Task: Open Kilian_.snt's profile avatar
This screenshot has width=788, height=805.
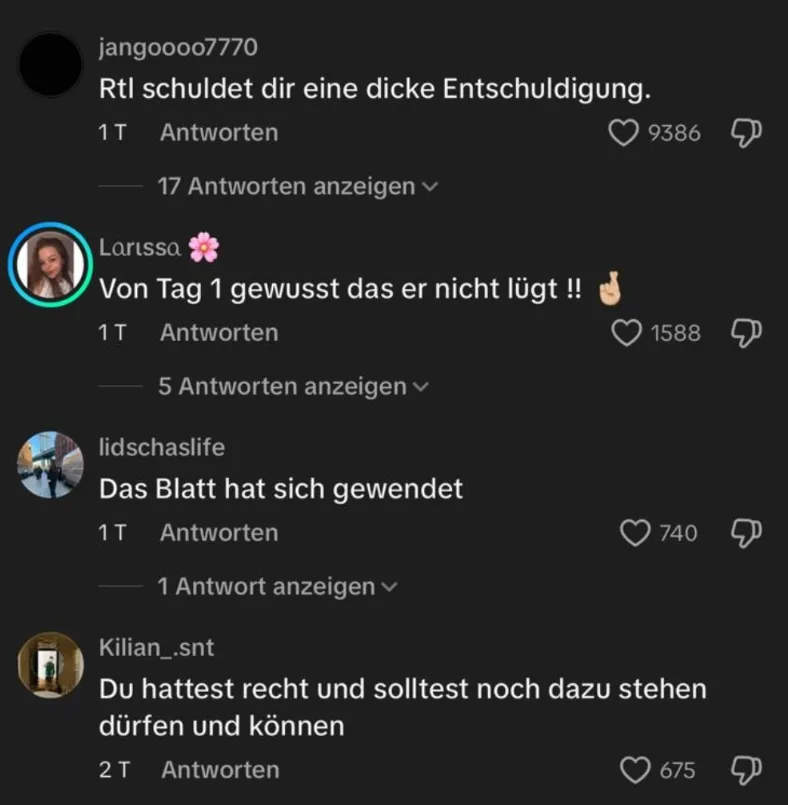Action: (50, 665)
